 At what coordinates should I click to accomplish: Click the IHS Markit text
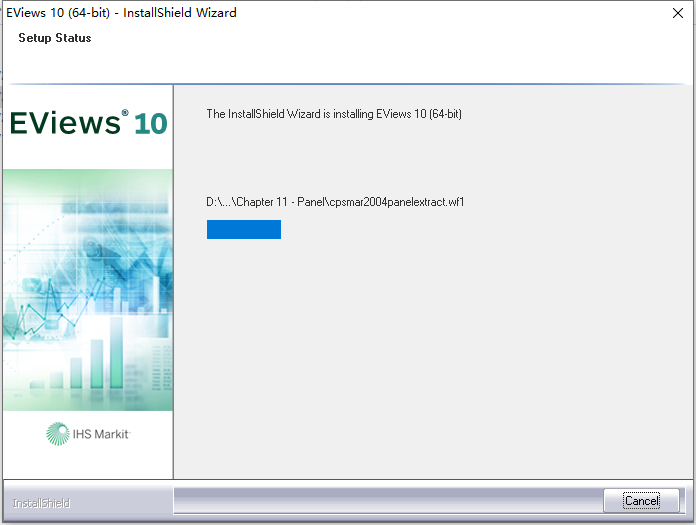pos(101,434)
